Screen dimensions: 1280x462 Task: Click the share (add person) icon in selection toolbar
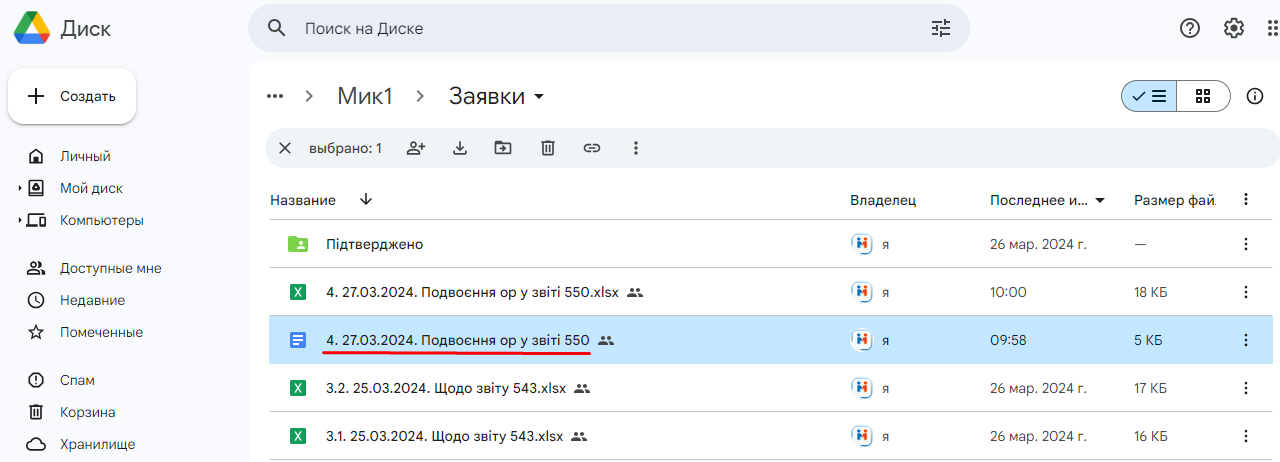416,148
